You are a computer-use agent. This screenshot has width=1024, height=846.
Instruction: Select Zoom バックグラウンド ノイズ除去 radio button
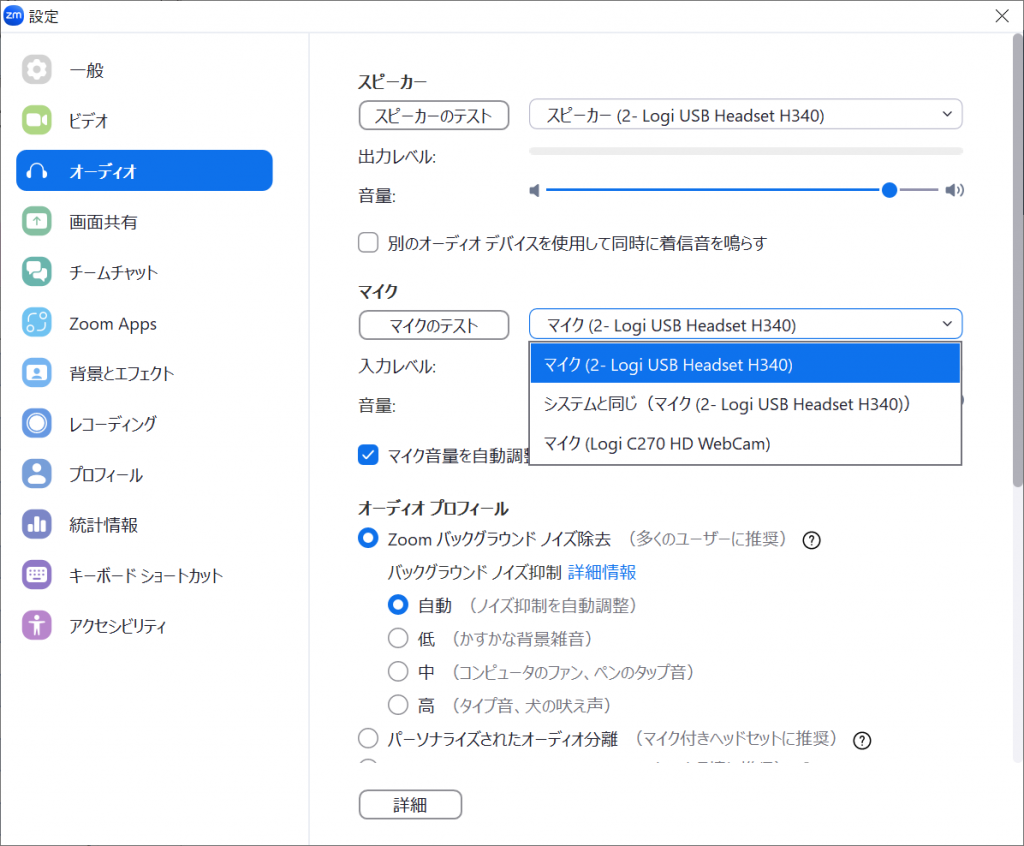368,538
